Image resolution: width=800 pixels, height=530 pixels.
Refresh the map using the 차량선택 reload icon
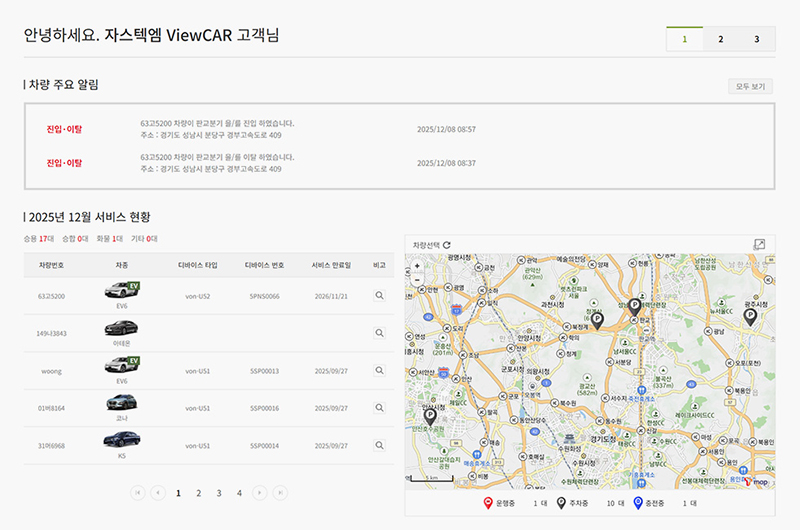coord(447,244)
